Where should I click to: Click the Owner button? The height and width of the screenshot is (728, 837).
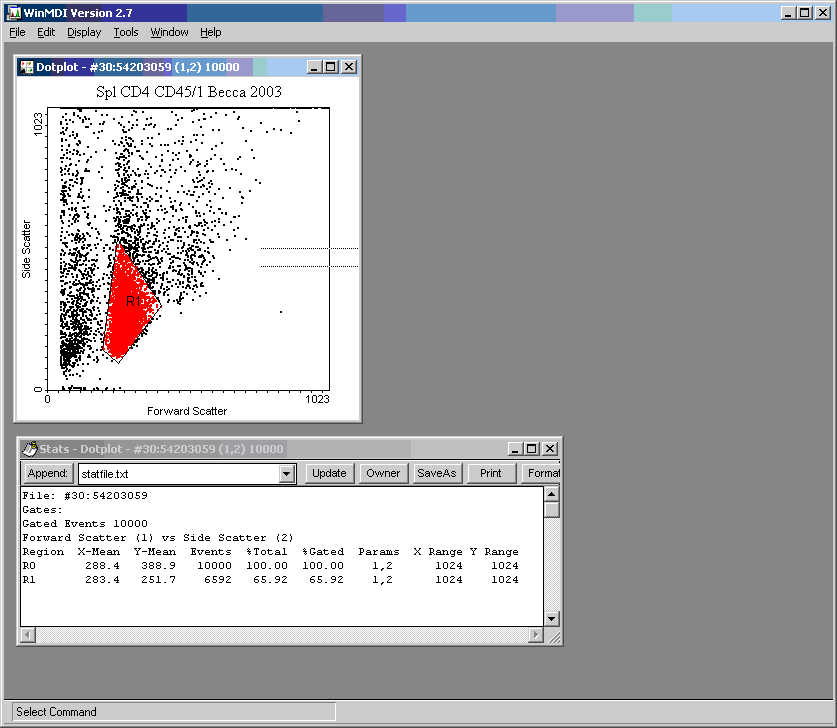click(383, 473)
